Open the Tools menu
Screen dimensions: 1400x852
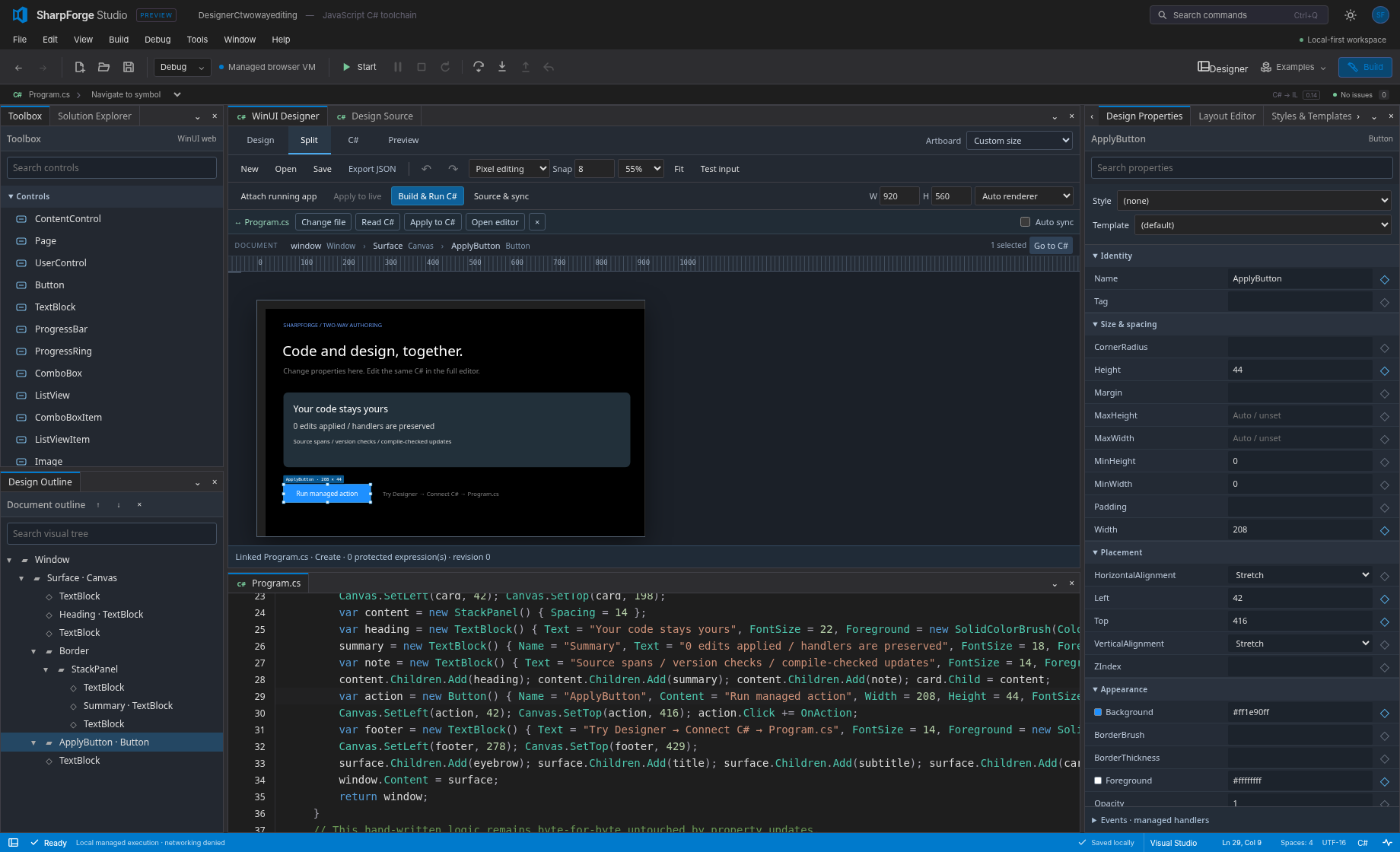(x=197, y=40)
